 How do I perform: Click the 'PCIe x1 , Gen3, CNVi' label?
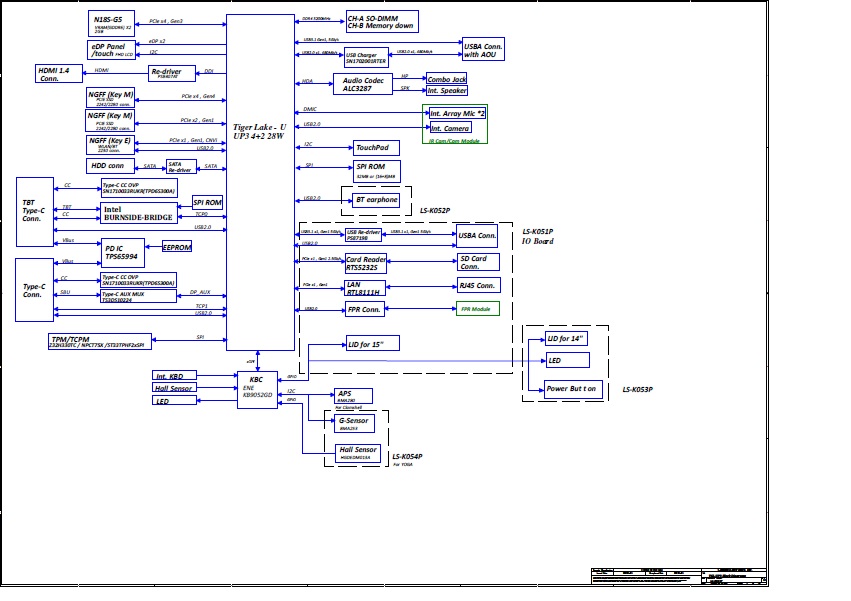click(193, 141)
